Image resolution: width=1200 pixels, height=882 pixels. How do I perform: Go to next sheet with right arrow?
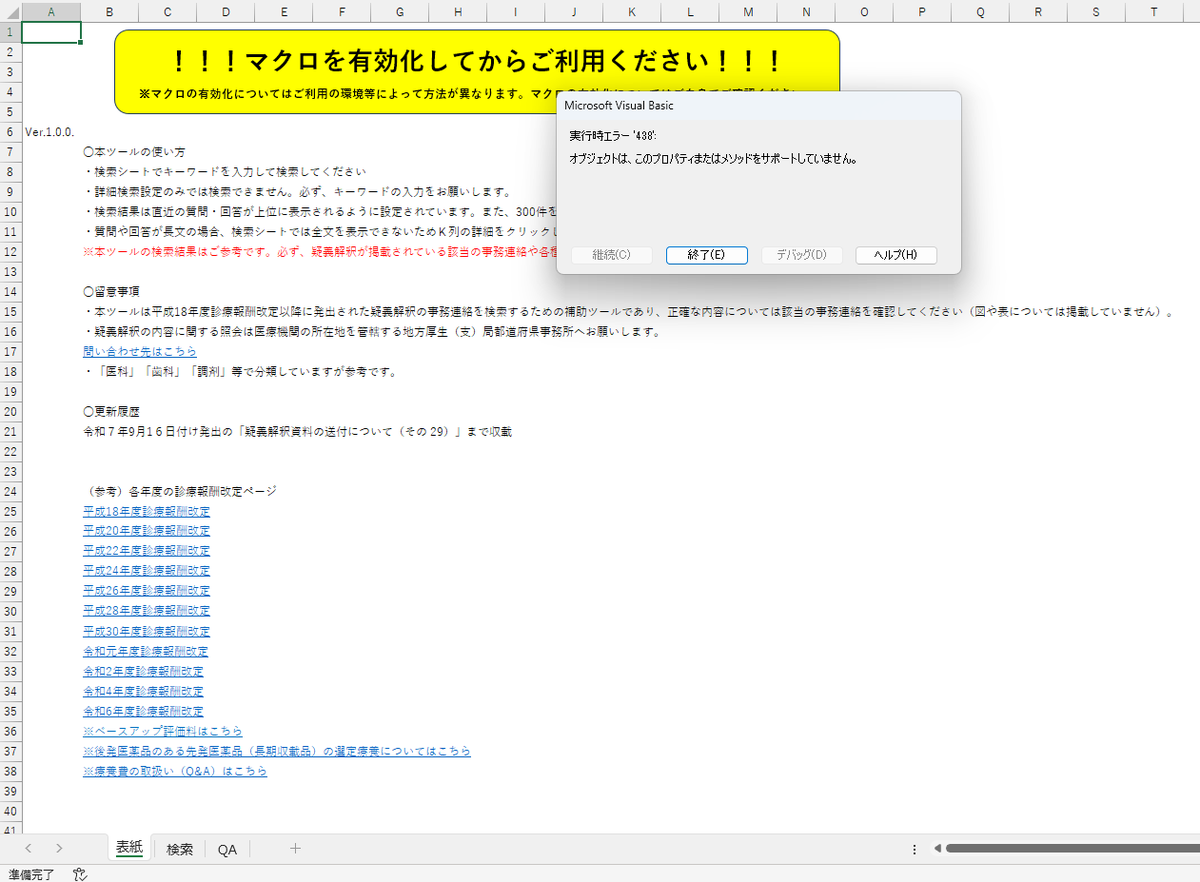(x=59, y=848)
